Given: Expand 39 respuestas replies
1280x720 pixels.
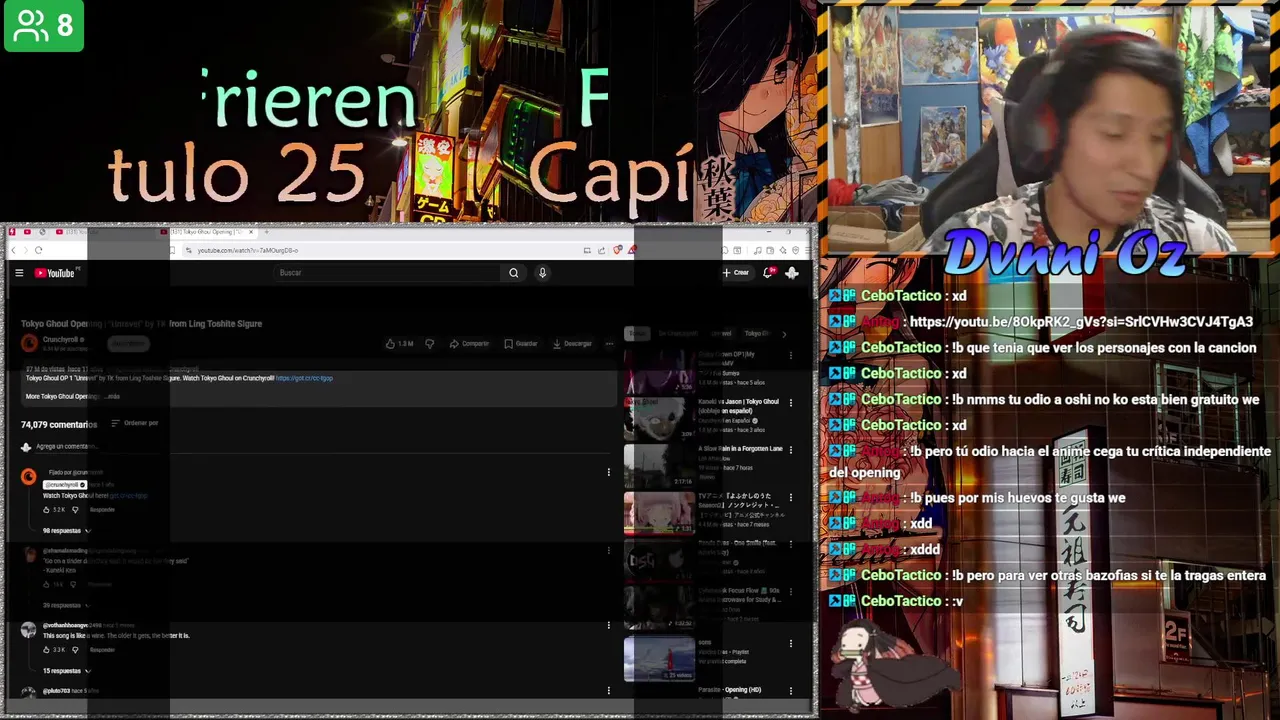Looking at the screenshot, I should click(66, 605).
